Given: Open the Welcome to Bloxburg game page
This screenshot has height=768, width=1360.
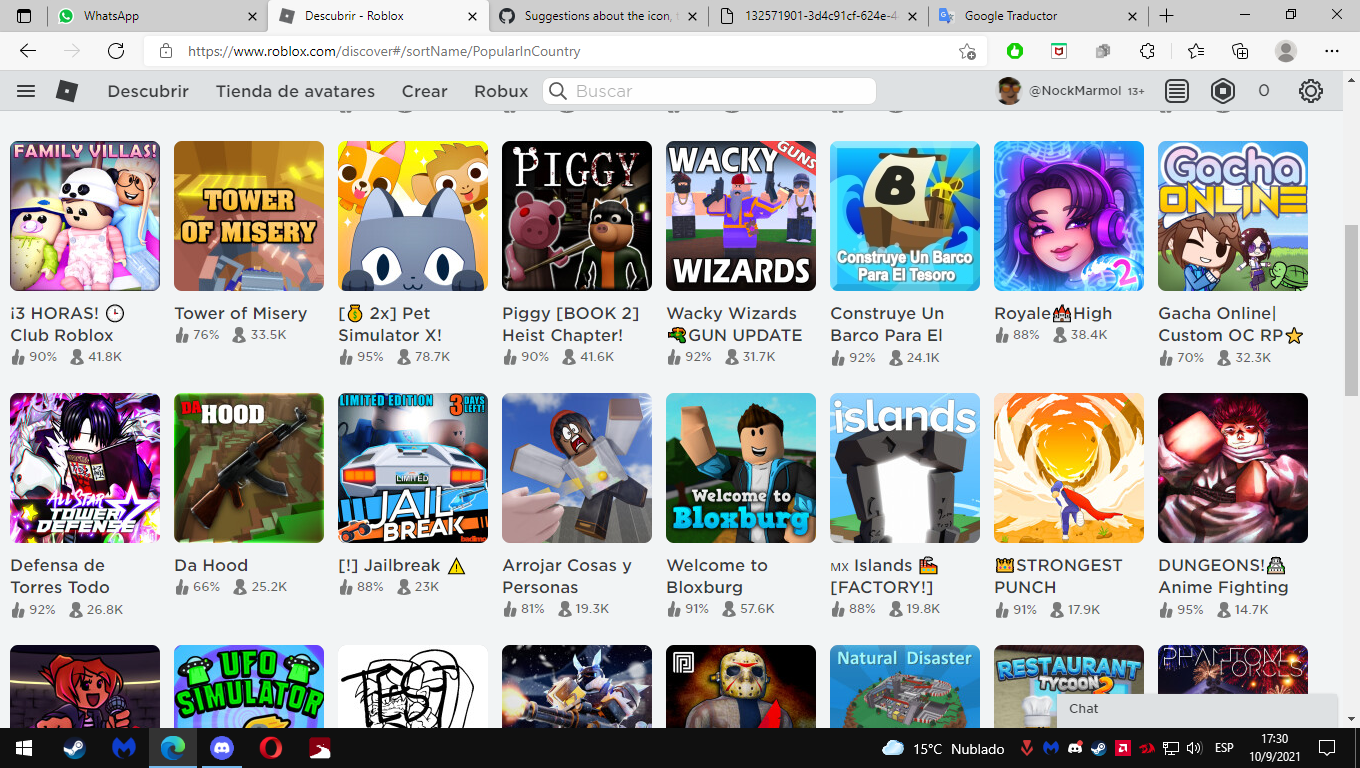Looking at the screenshot, I should coord(740,468).
